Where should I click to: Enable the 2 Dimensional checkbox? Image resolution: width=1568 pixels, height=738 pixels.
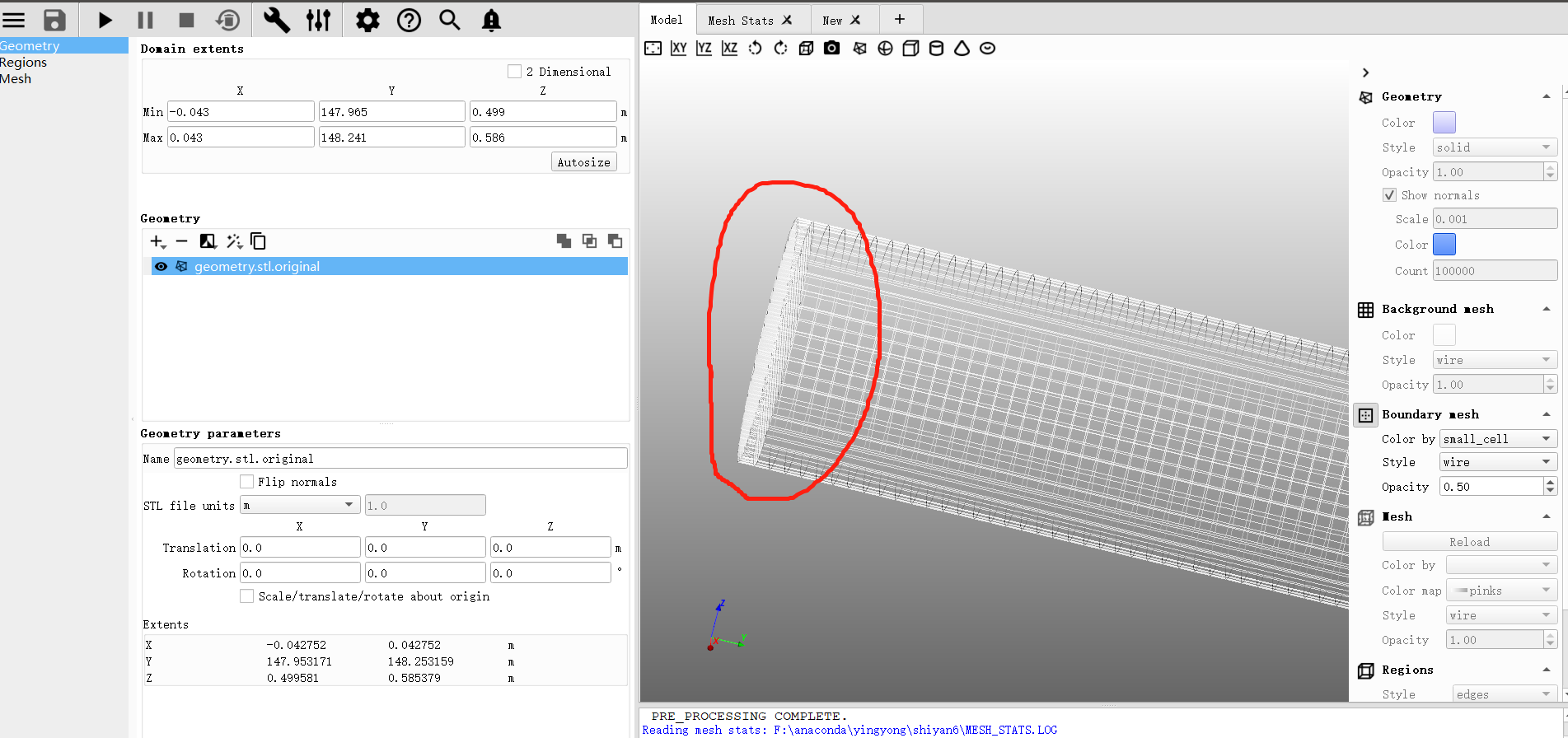[x=515, y=72]
